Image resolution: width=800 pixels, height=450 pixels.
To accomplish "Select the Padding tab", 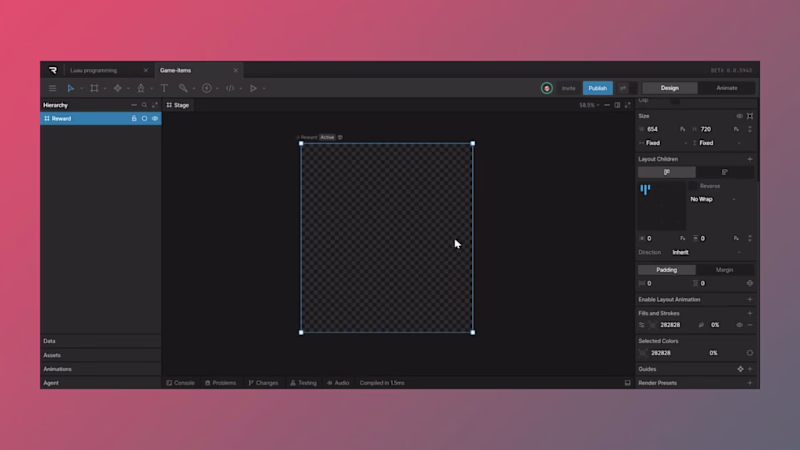I will [x=666, y=270].
